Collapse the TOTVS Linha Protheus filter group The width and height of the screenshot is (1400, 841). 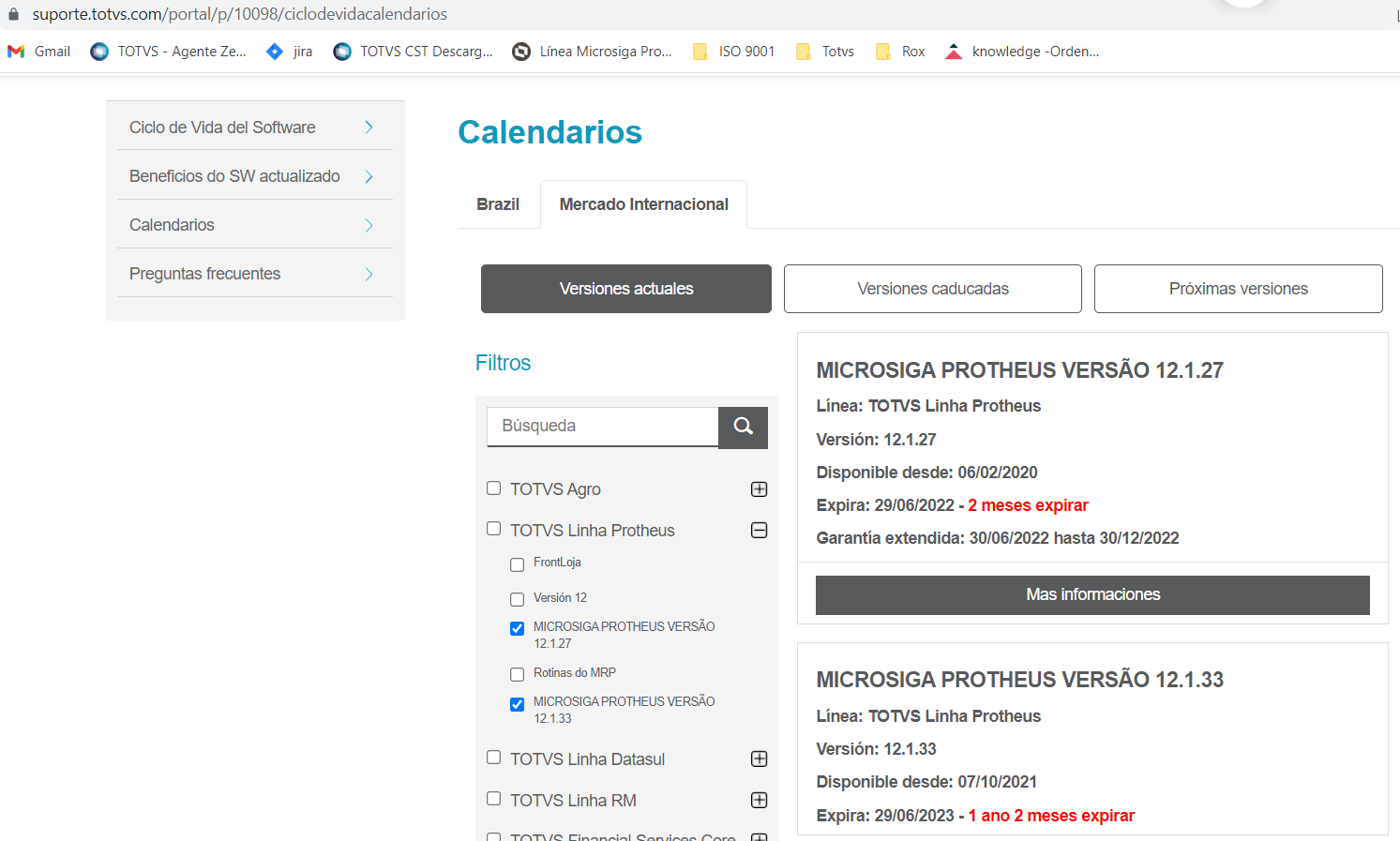760,531
